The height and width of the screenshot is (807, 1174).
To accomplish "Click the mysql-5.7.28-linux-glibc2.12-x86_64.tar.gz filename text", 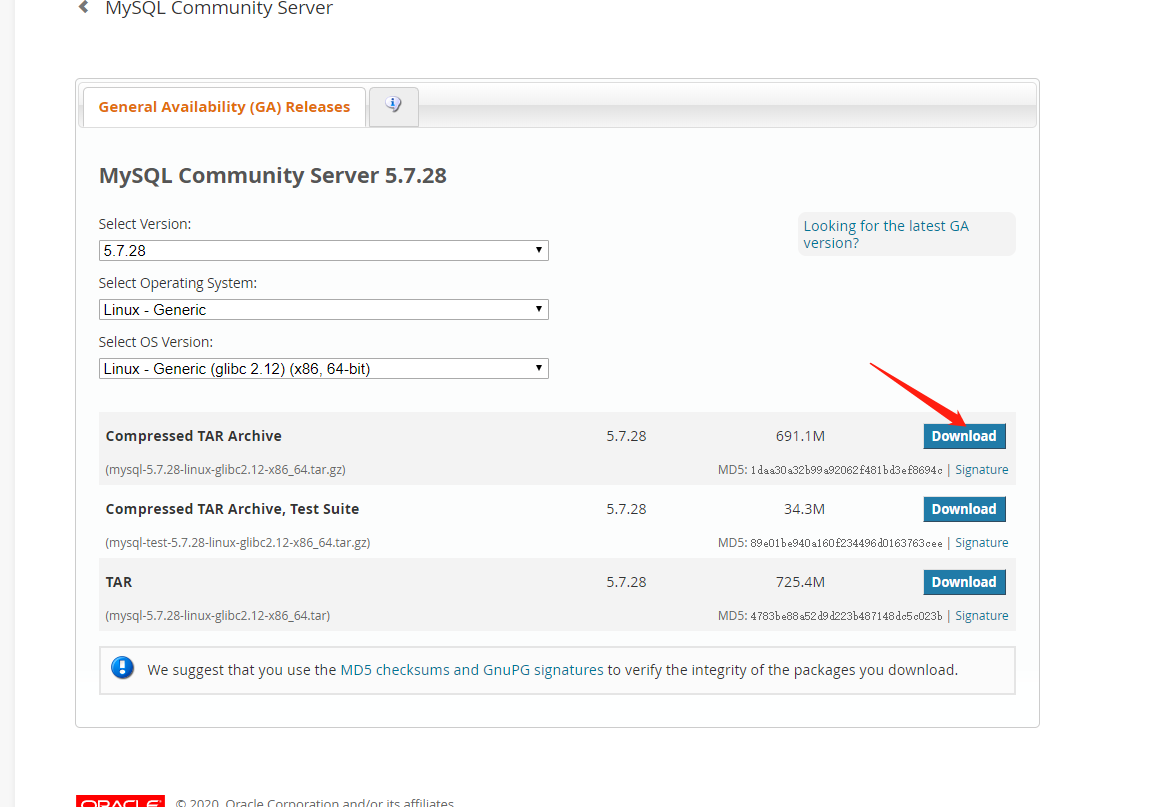I will tap(224, 469).
